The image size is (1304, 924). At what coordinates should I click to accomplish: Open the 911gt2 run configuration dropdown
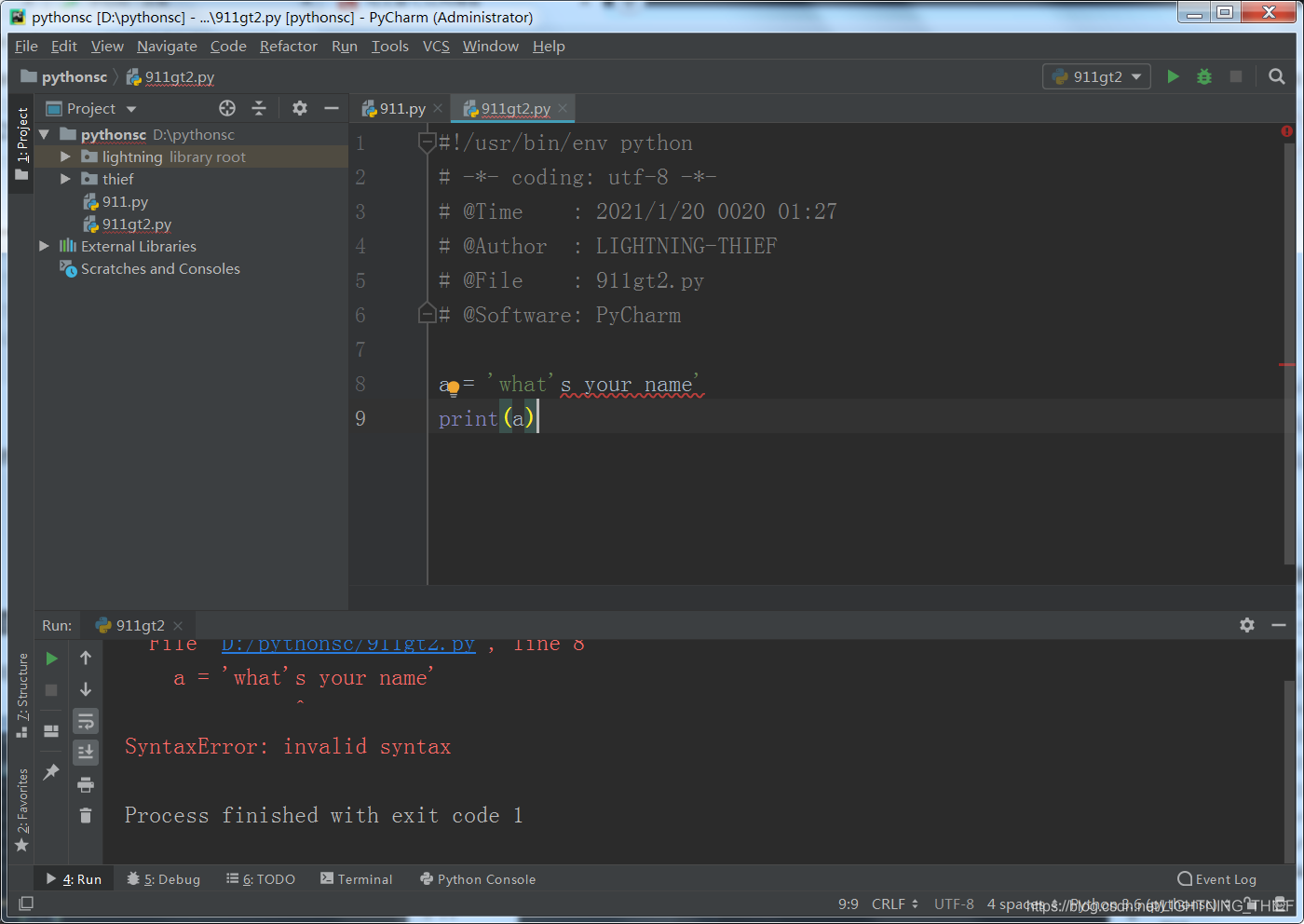[1097, 76]
